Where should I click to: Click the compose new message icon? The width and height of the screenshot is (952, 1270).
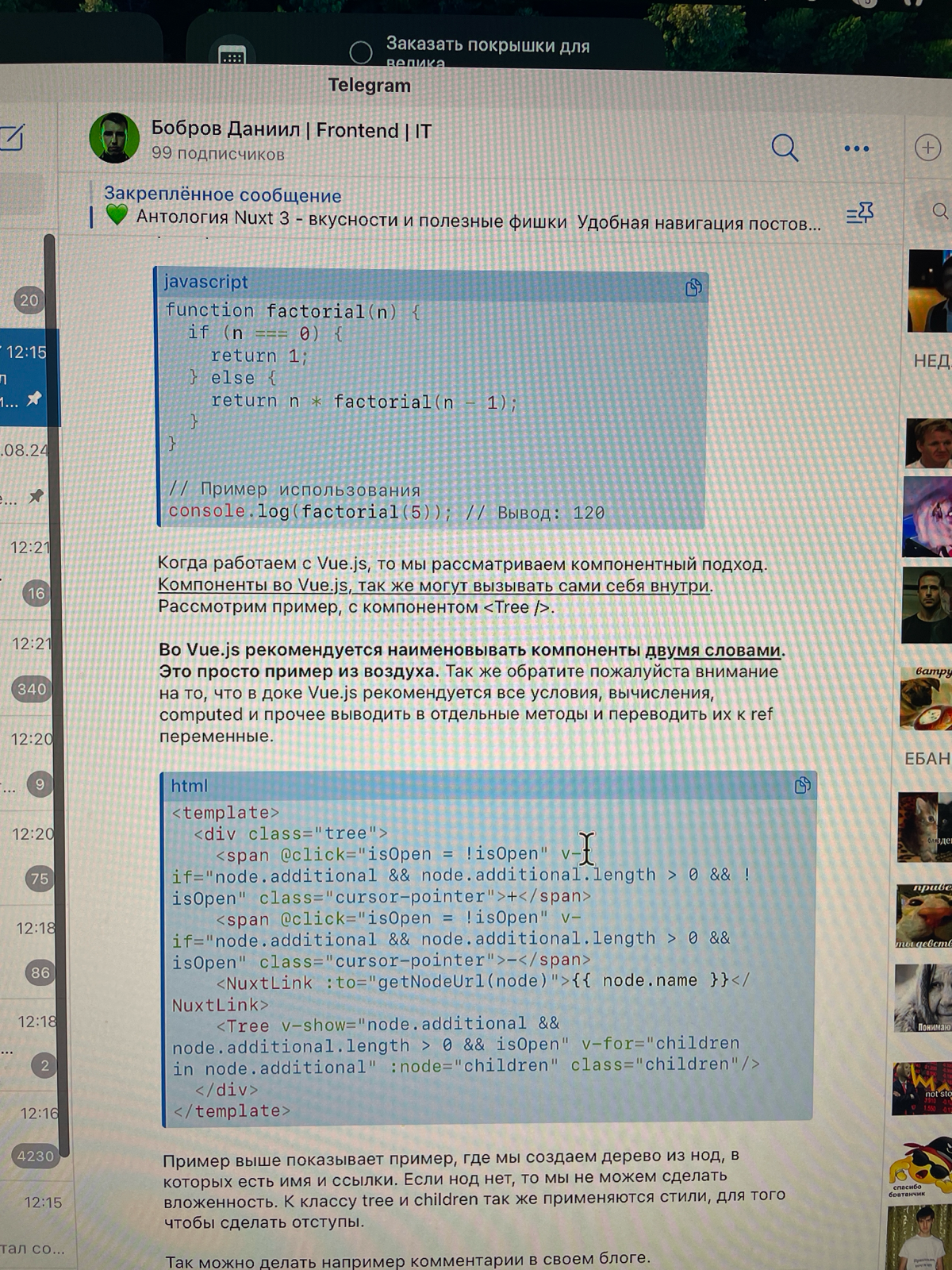(x=12, y=137)
